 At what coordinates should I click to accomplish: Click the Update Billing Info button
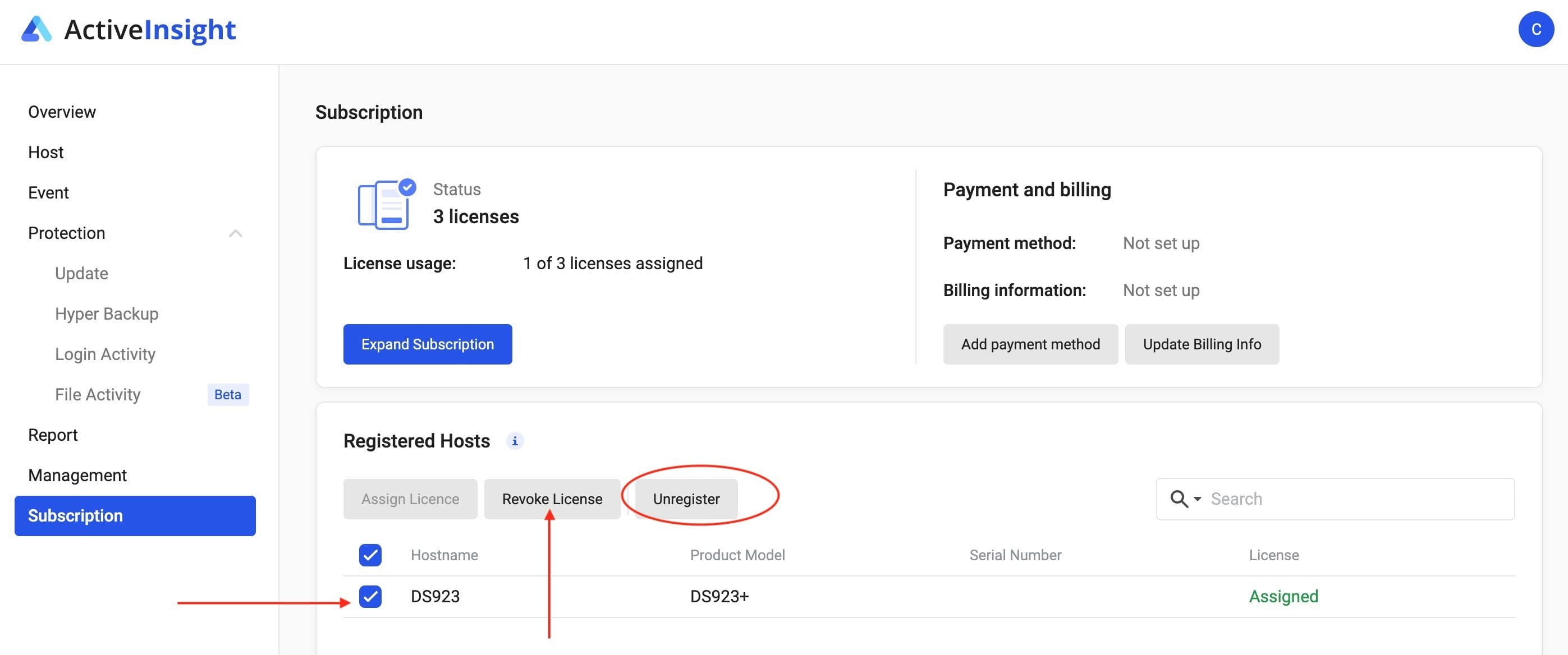point(1202,344)
